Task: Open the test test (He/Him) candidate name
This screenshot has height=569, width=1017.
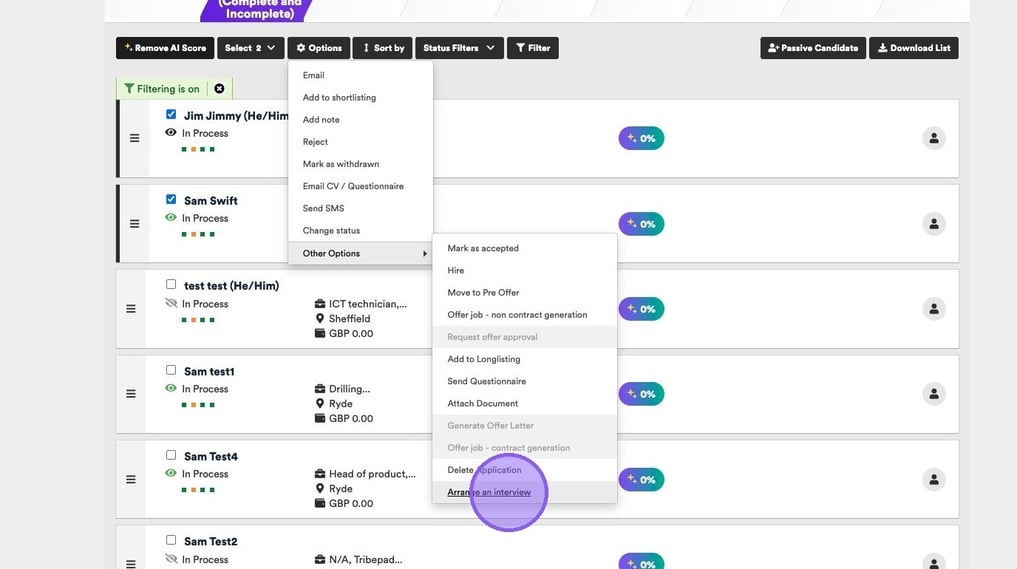Action: (x=231, y=286)
